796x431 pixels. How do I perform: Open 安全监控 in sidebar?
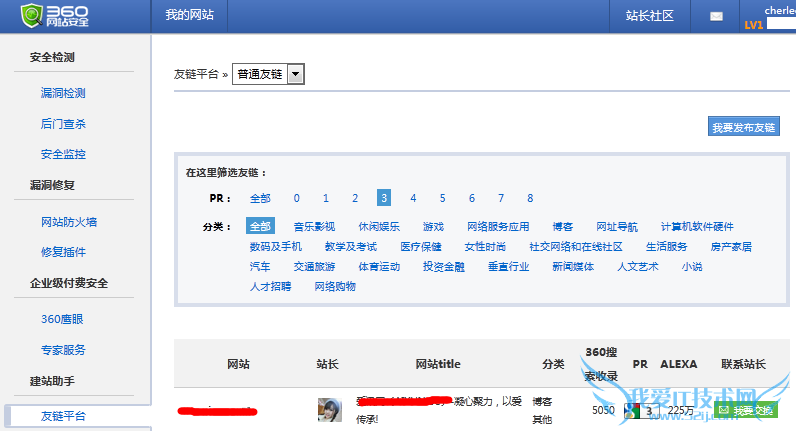(63, 154)
